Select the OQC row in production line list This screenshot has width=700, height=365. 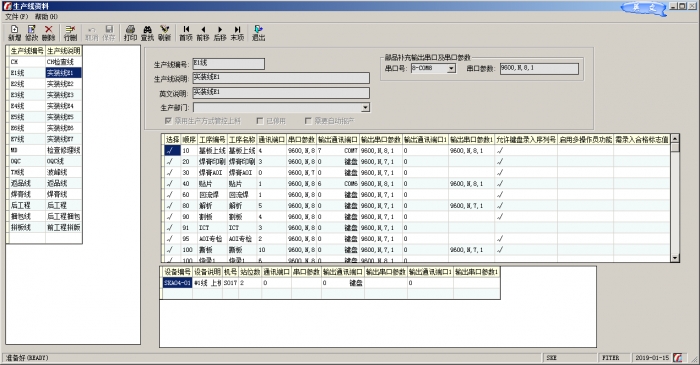click(45, 161)
